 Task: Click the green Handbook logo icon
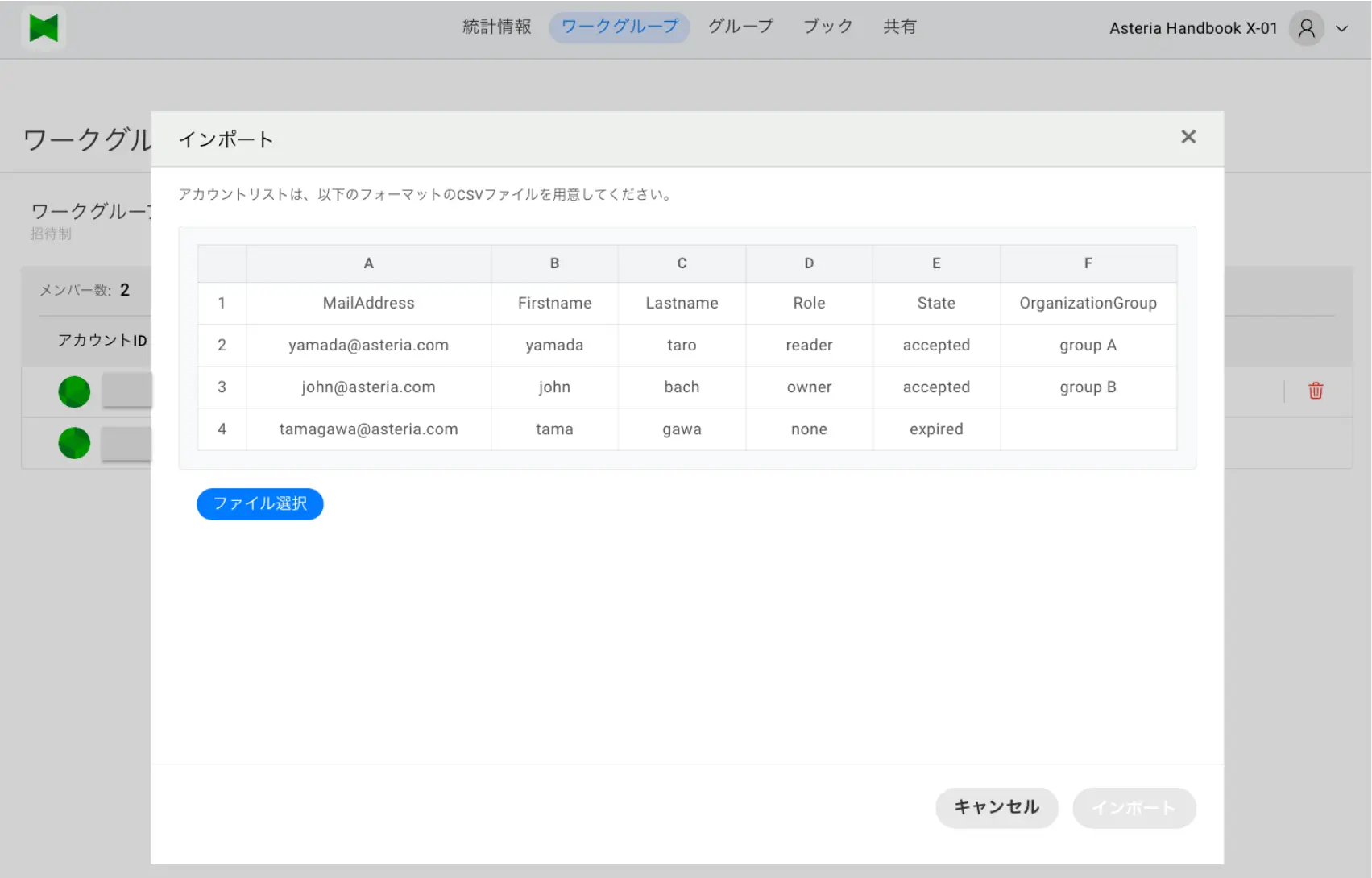(44, 28)
